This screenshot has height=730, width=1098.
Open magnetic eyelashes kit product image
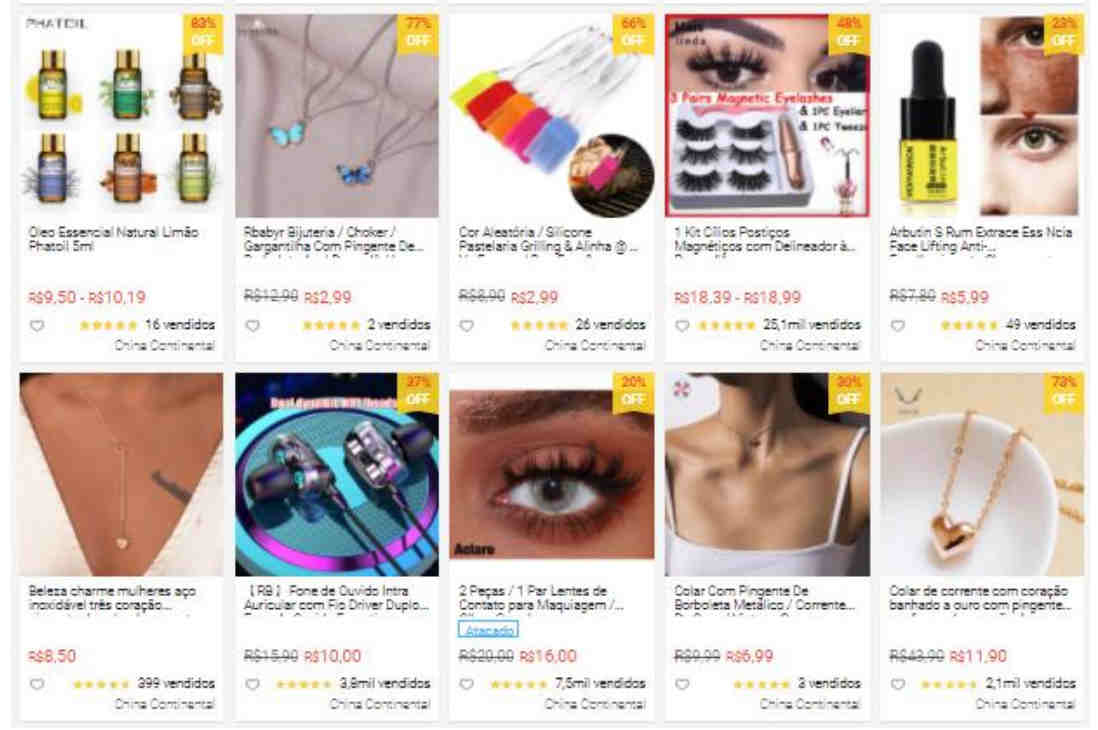pos(767,116)
